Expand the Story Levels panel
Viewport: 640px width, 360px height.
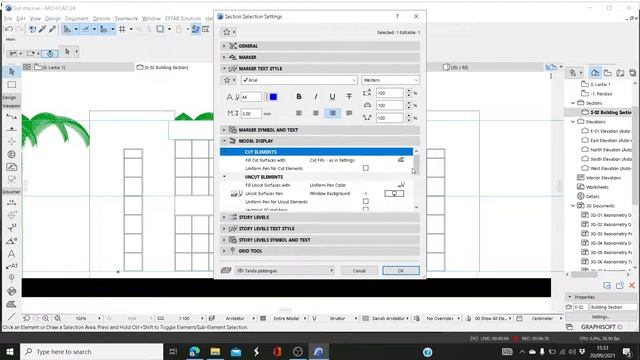[320, 217]
